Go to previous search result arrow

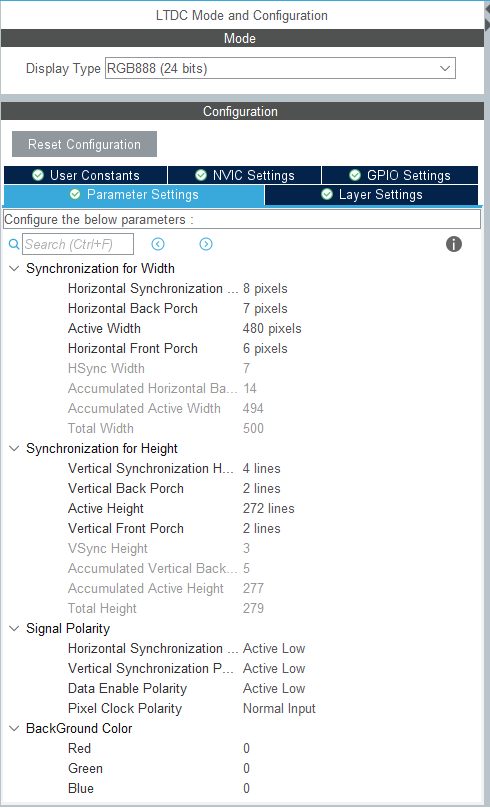coord(158,244)
